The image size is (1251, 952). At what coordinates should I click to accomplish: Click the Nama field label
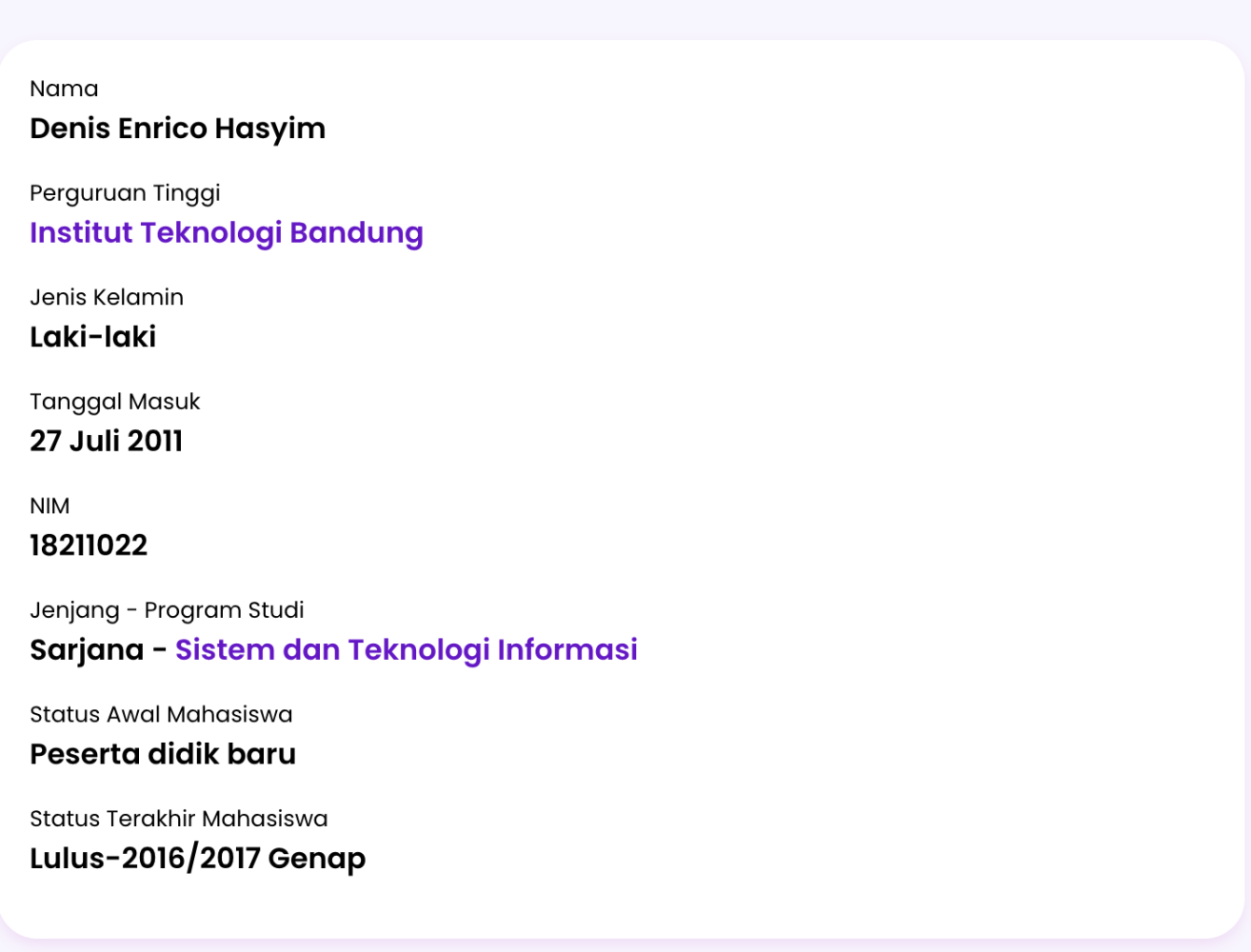pyautogui.click(x=64, y=89)
